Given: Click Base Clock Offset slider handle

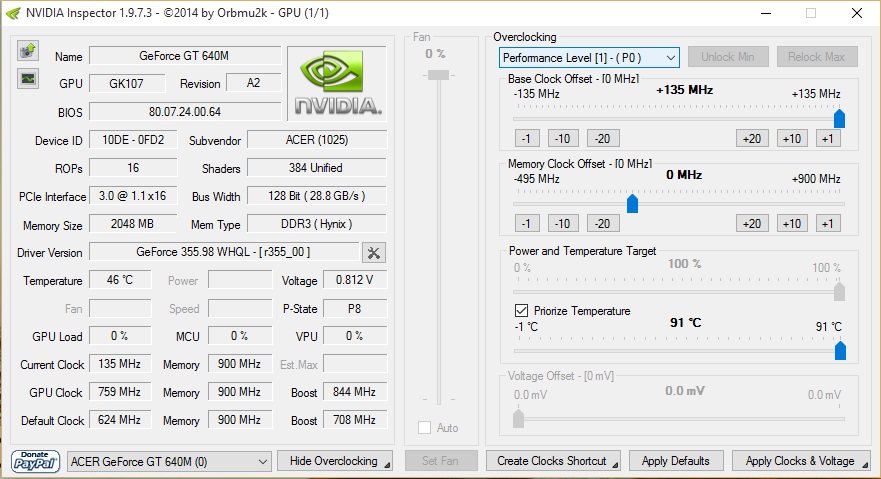Looking at the screenshot, I should tap(839, 118).
